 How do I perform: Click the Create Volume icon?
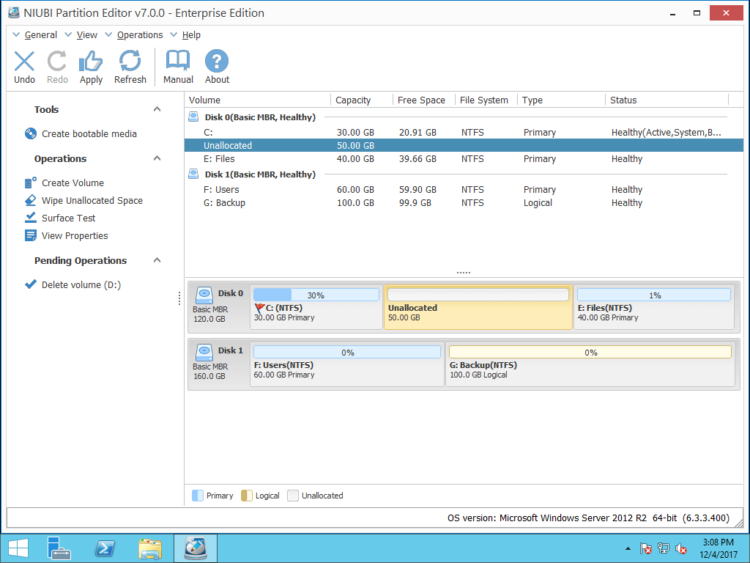31,183
